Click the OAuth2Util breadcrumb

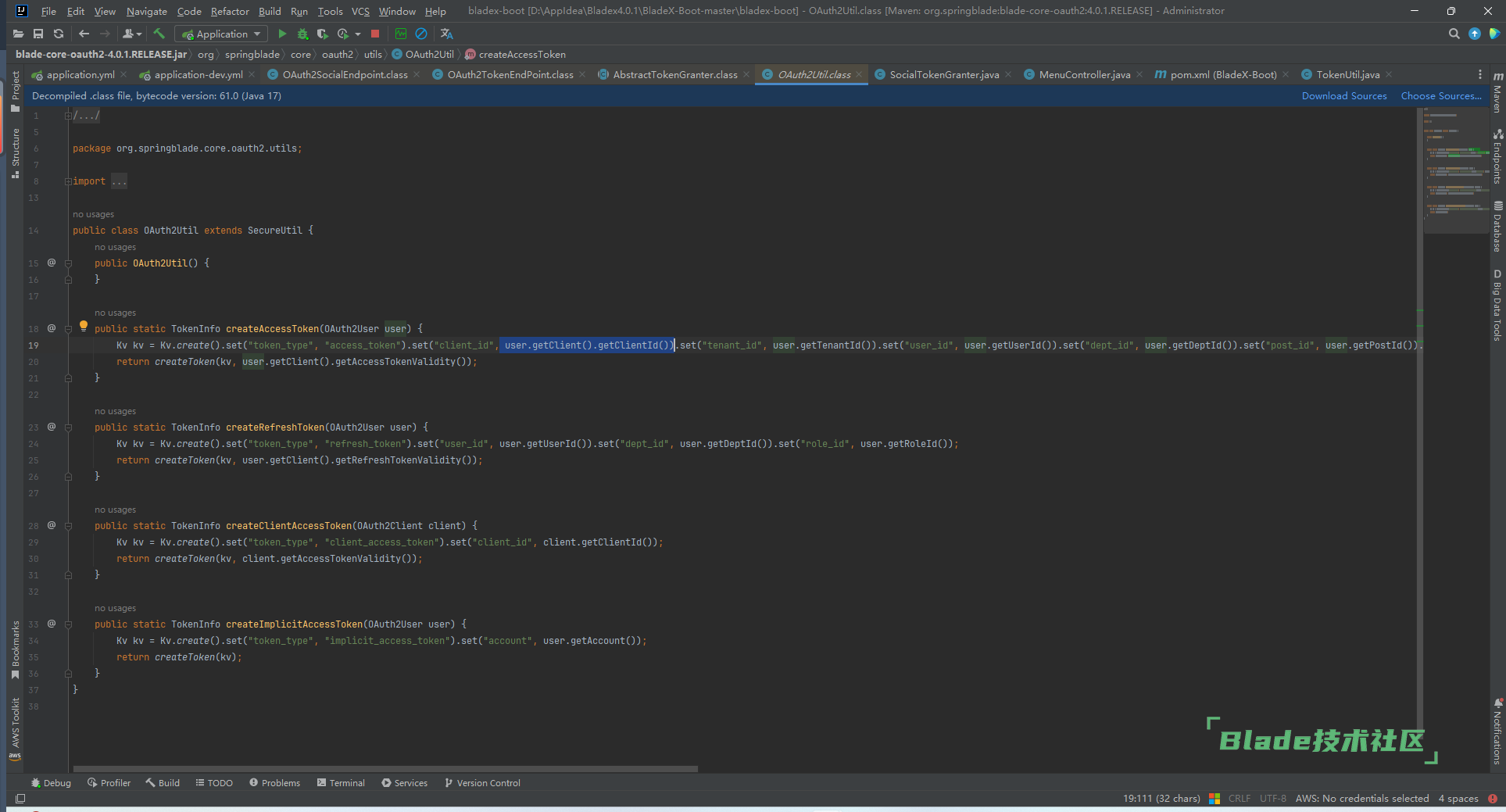click(x=423, y=54)
